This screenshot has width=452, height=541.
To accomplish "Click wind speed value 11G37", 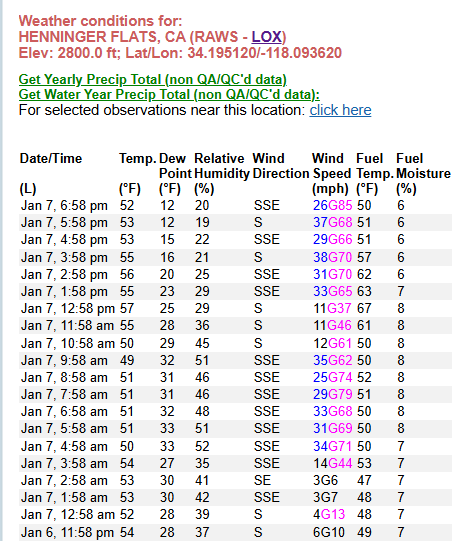I will [x=333, y=308].
